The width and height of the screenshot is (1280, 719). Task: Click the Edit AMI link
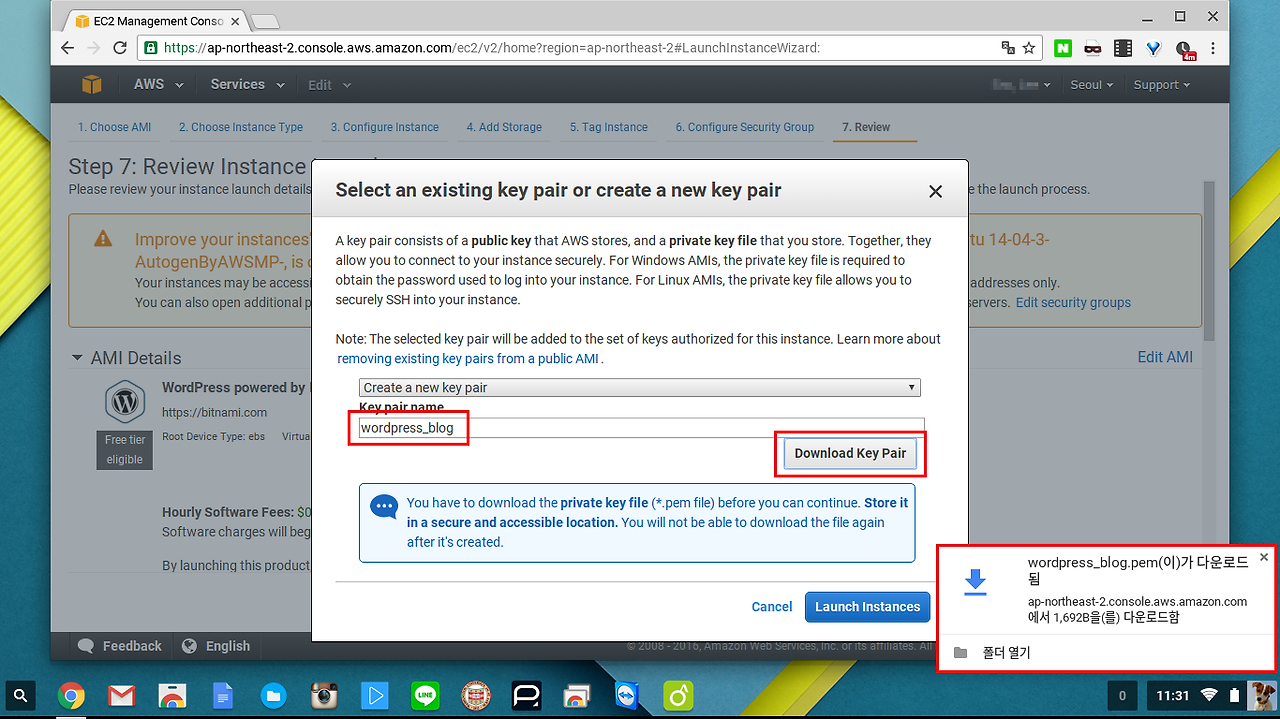pos(1165,357)
